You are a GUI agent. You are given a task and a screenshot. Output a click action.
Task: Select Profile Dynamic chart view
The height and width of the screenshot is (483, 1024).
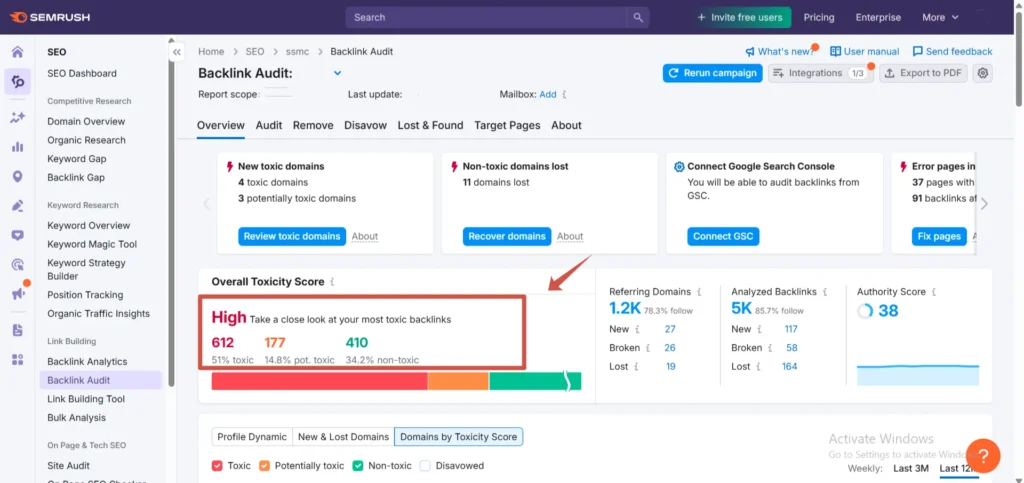tap(251, 437)
